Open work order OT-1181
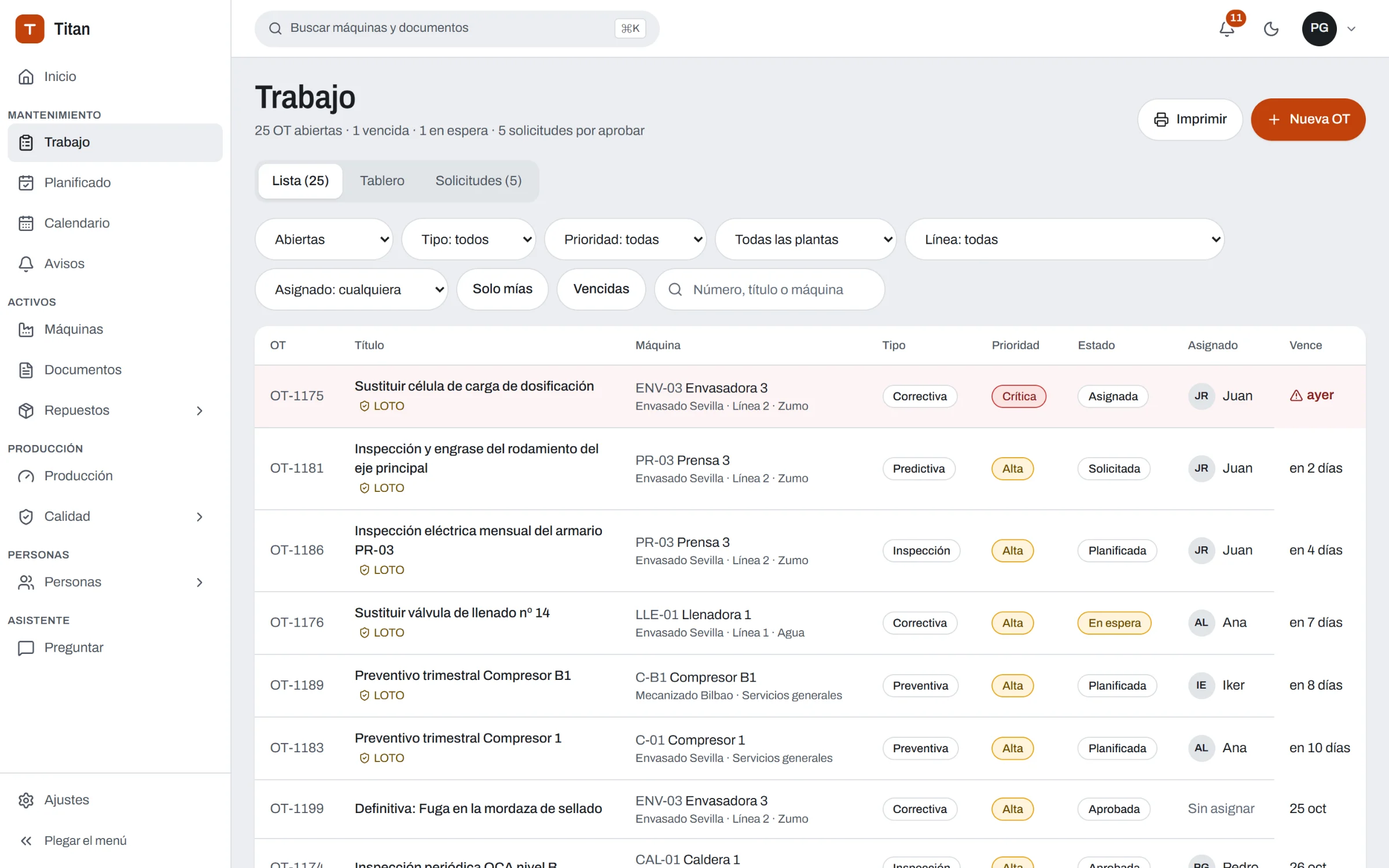 tap(297, 468)
